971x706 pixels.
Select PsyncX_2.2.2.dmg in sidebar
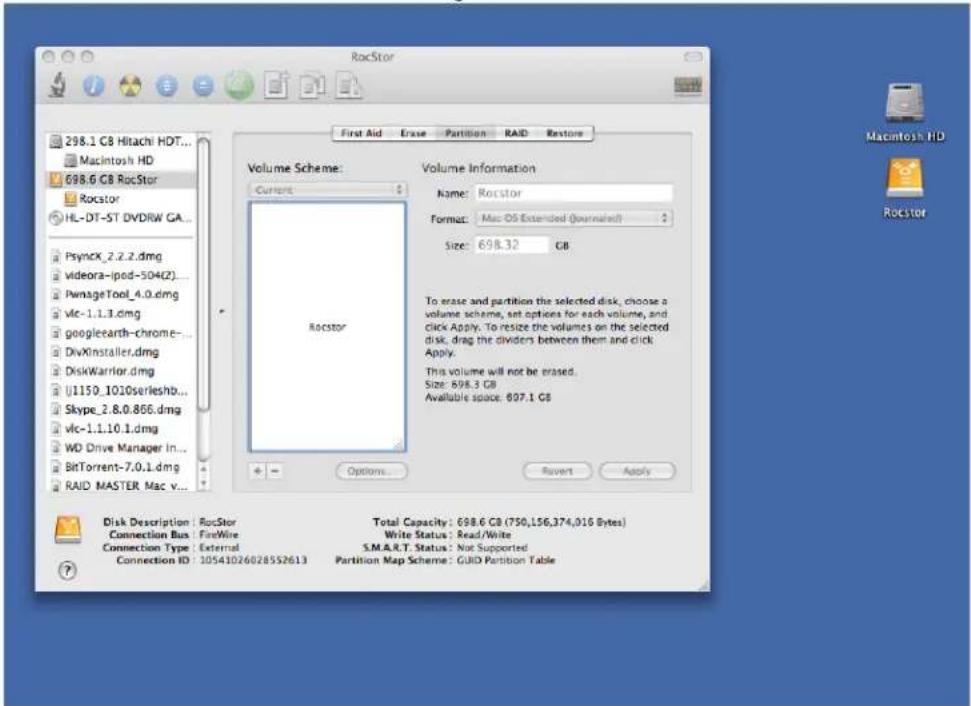click(x=121, y=256)
